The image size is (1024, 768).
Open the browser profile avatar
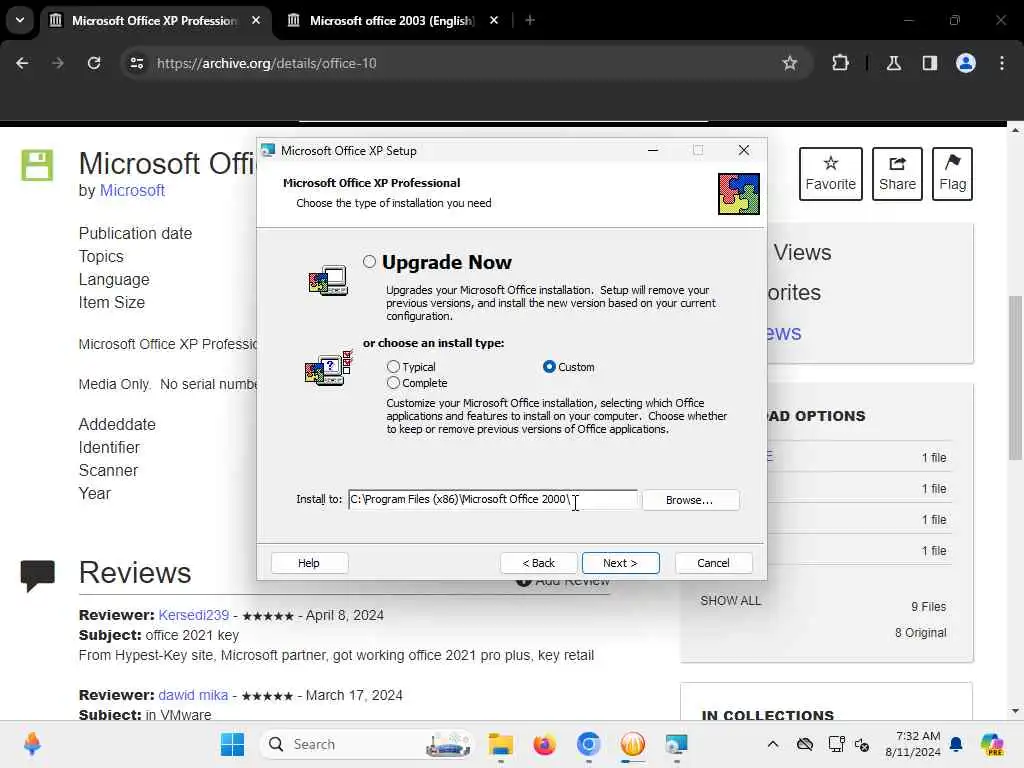tap(966, 63)
